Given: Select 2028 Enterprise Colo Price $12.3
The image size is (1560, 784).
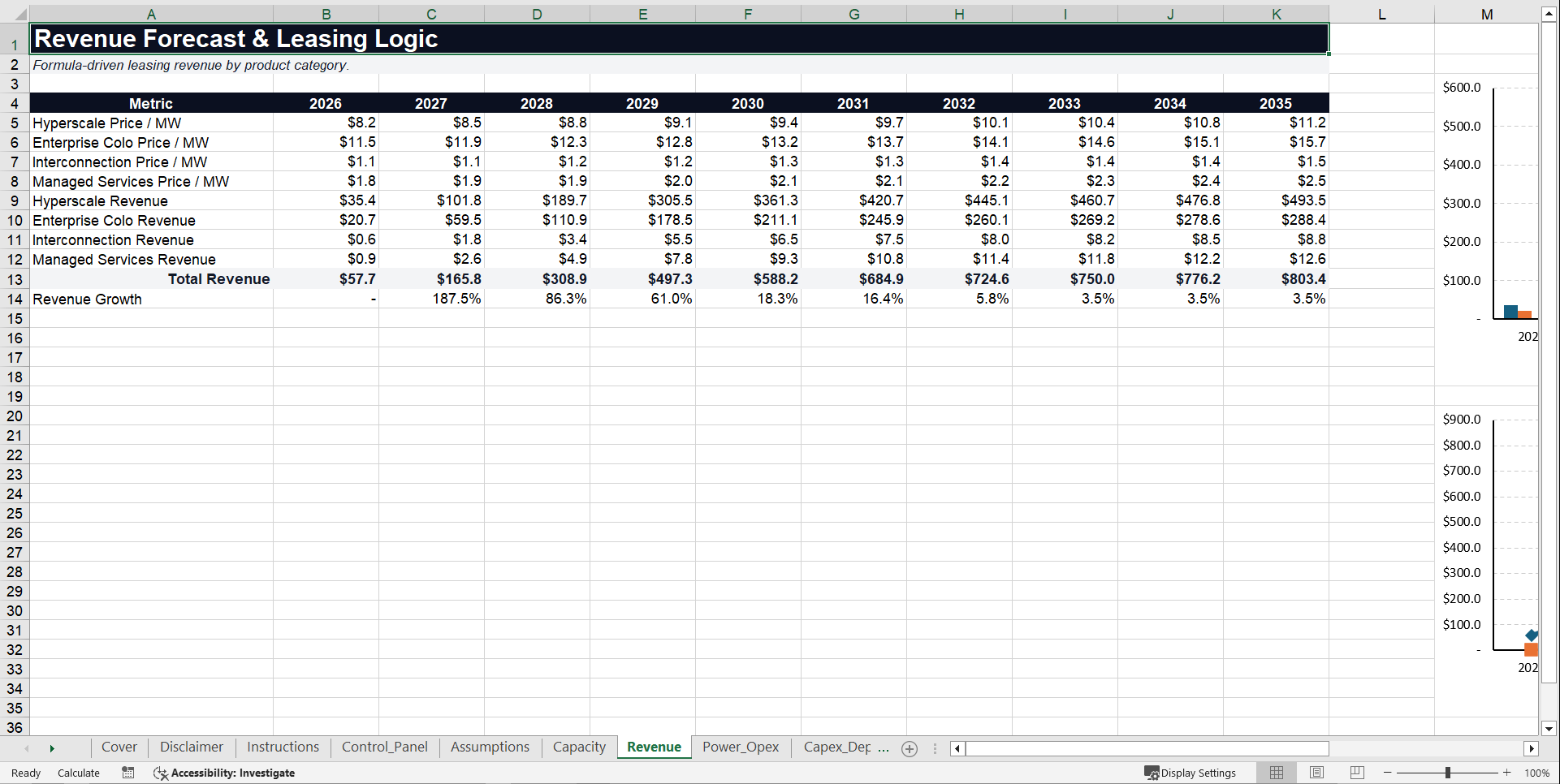Looking at the screenshot, I should click(537, 142).
